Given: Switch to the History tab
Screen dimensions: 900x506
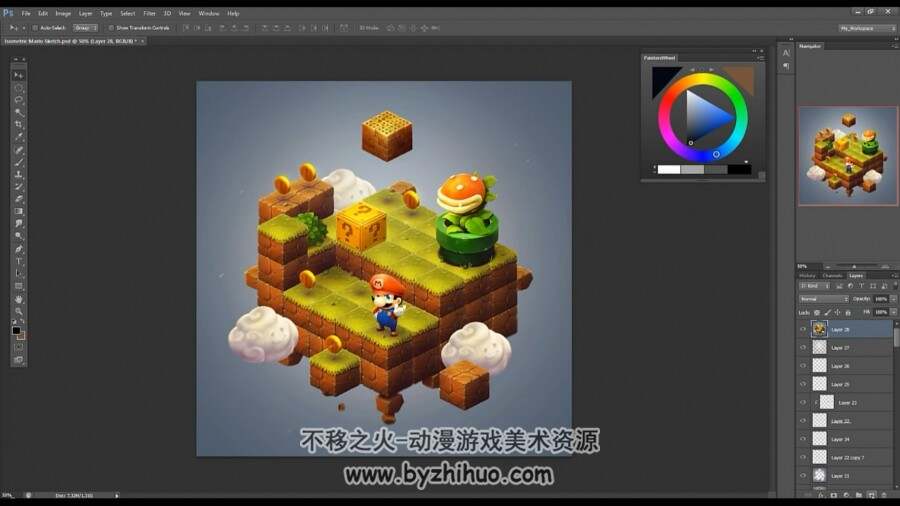Looking at the screenshot, I should tap(808, 276).
